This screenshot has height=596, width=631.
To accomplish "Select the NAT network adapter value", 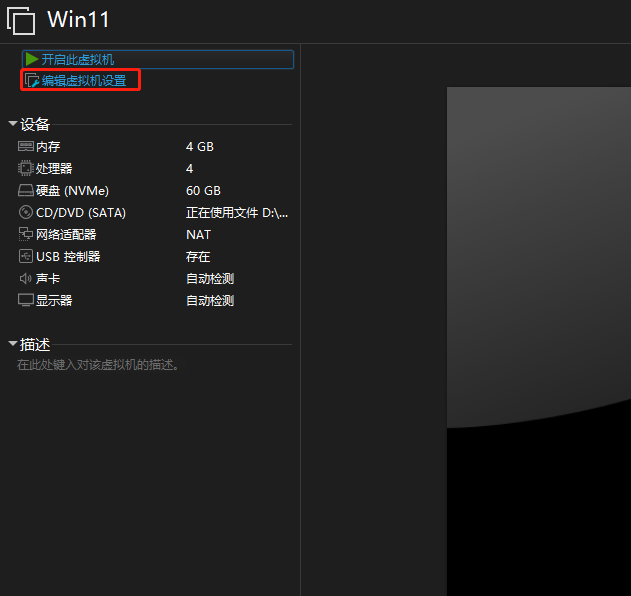I will pyautogui.click(x=198, y=235).
